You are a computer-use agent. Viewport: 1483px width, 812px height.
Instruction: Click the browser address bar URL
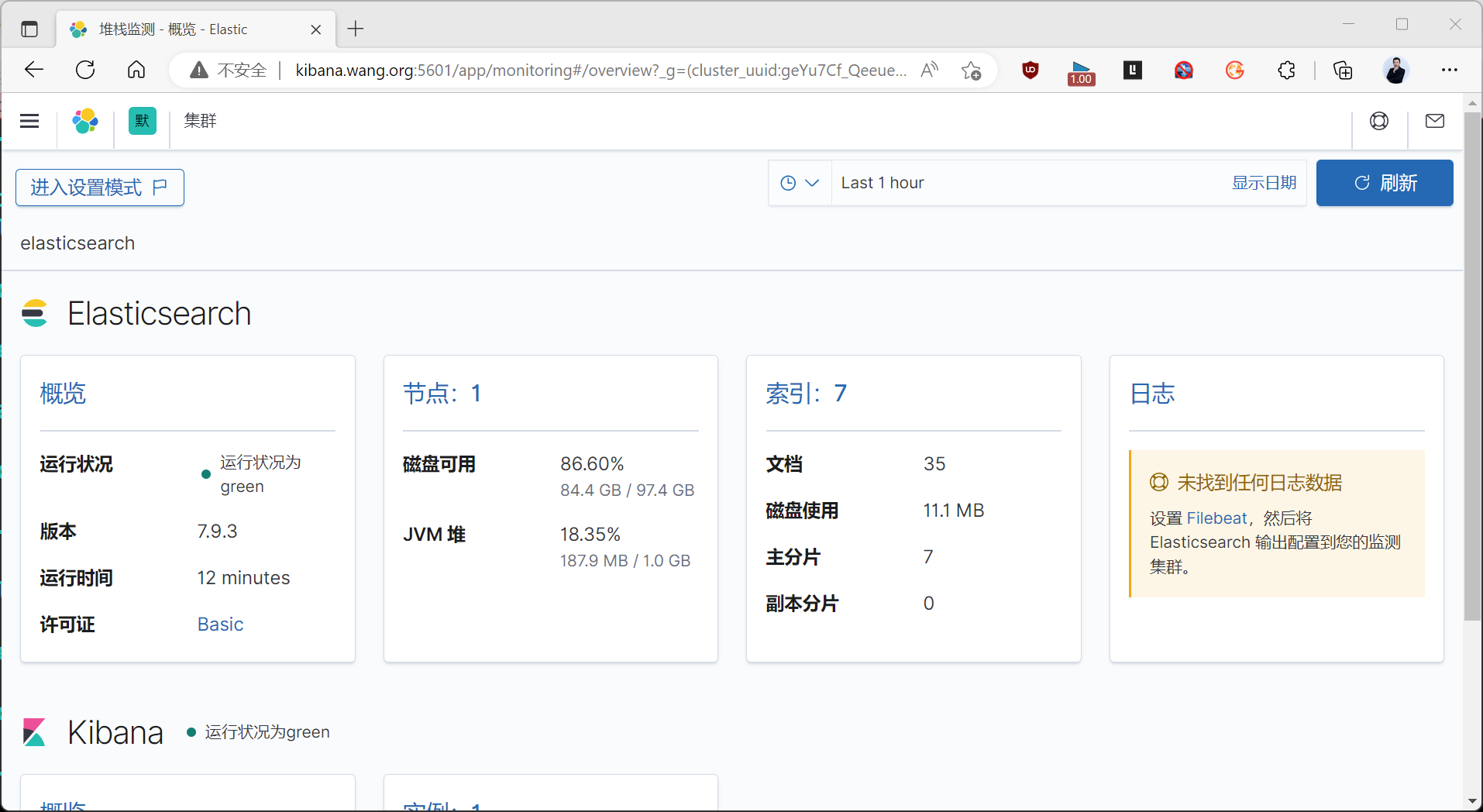click(x=600, y=71)
